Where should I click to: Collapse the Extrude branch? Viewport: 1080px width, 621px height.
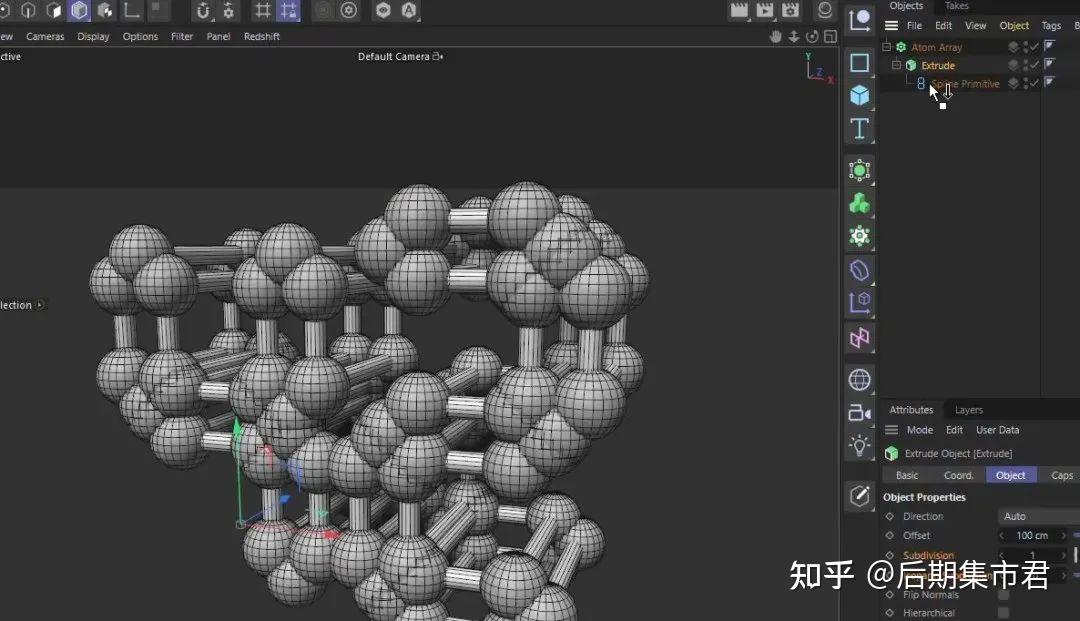(896, 64)
